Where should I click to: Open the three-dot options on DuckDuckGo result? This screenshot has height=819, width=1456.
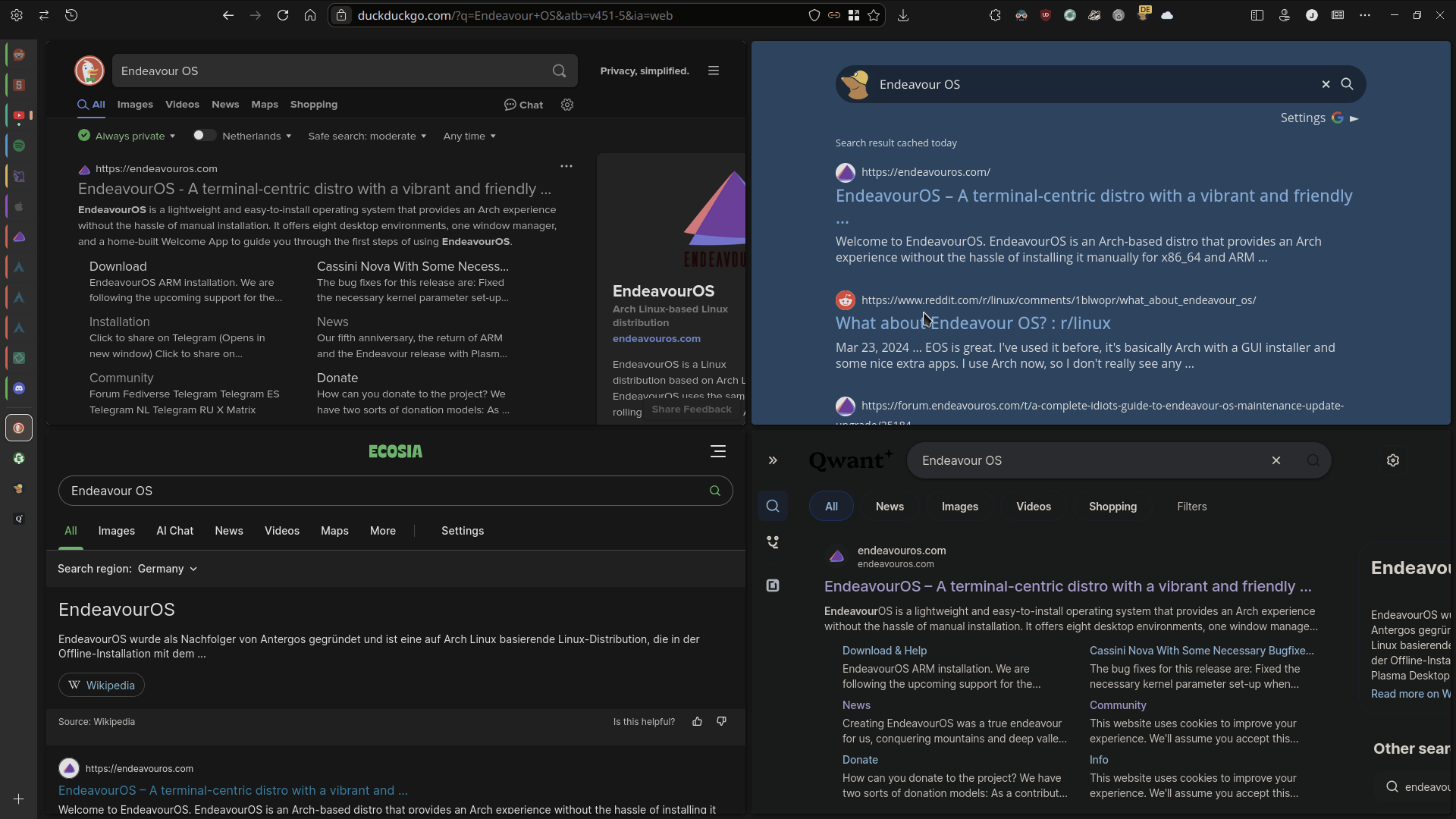[x=566, y=166]
